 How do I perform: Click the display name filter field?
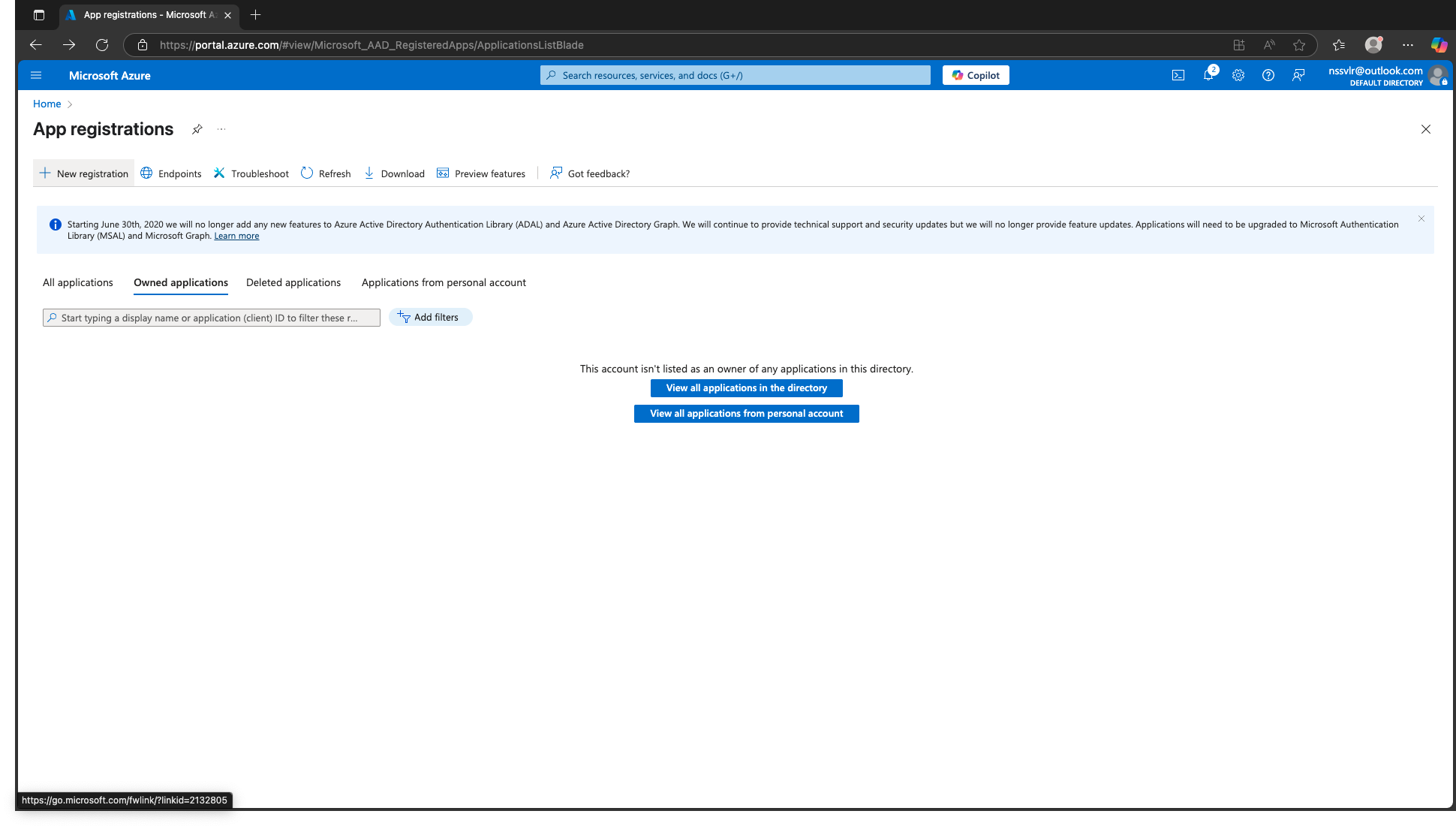[x=211, y=317]
